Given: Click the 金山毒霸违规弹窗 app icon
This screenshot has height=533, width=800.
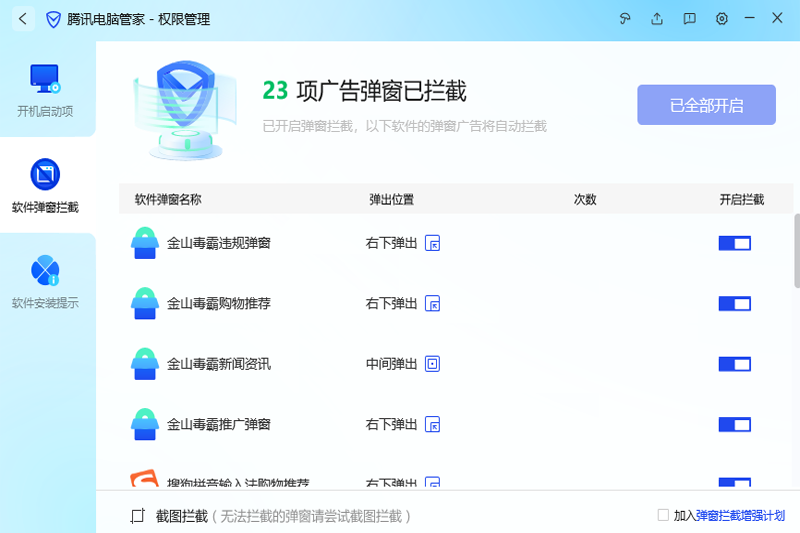Looking at the screenshot, I should pos(145,243).
